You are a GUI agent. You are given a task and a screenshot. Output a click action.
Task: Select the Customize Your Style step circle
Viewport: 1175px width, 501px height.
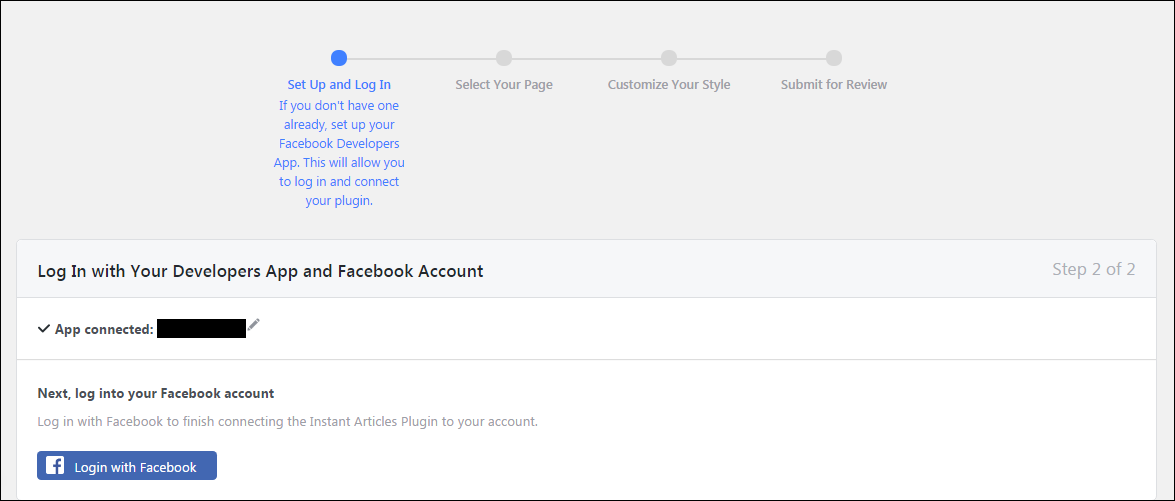click(669, 58)
